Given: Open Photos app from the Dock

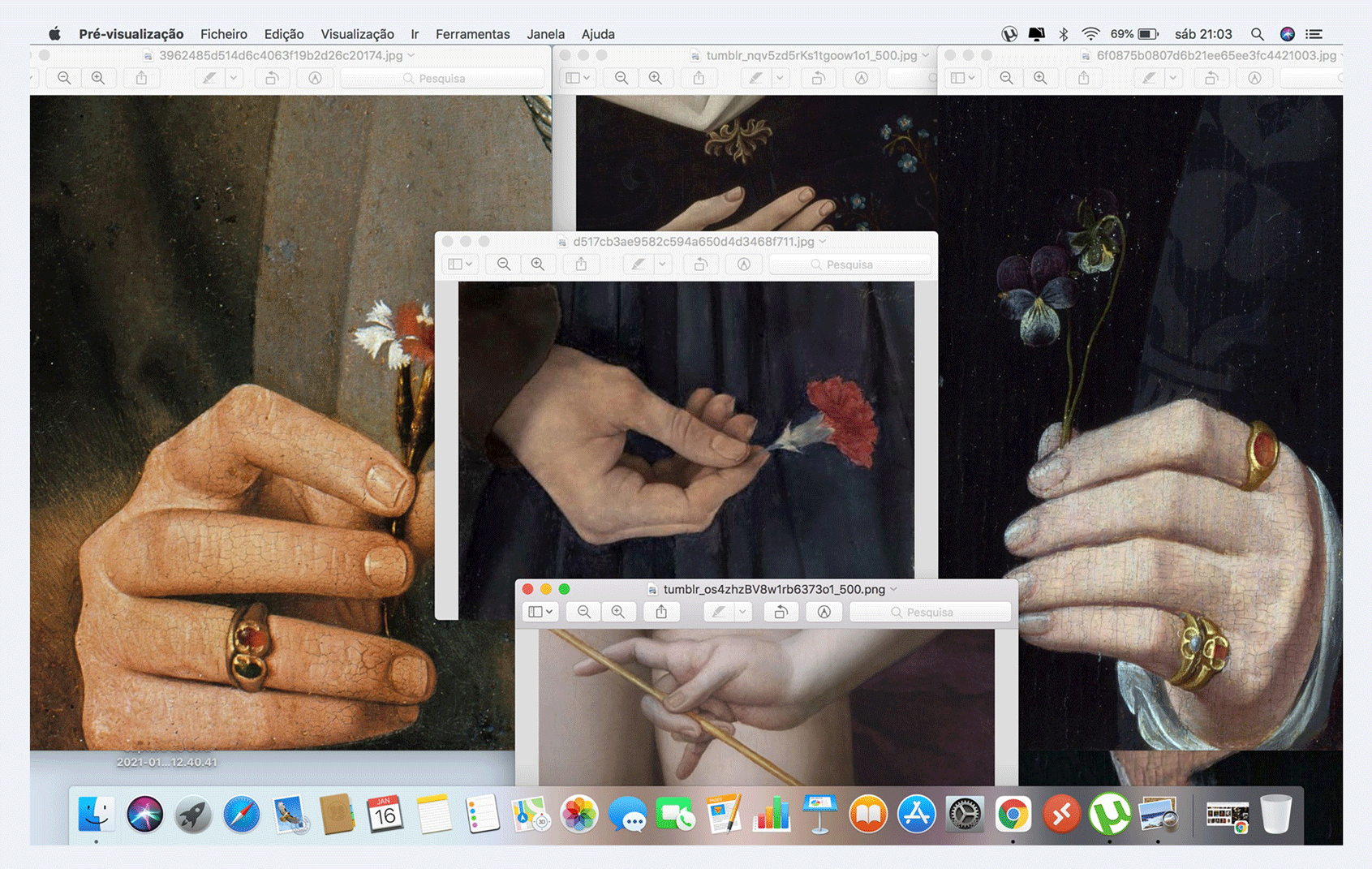Looking at the screenshot, I should 578,814.
